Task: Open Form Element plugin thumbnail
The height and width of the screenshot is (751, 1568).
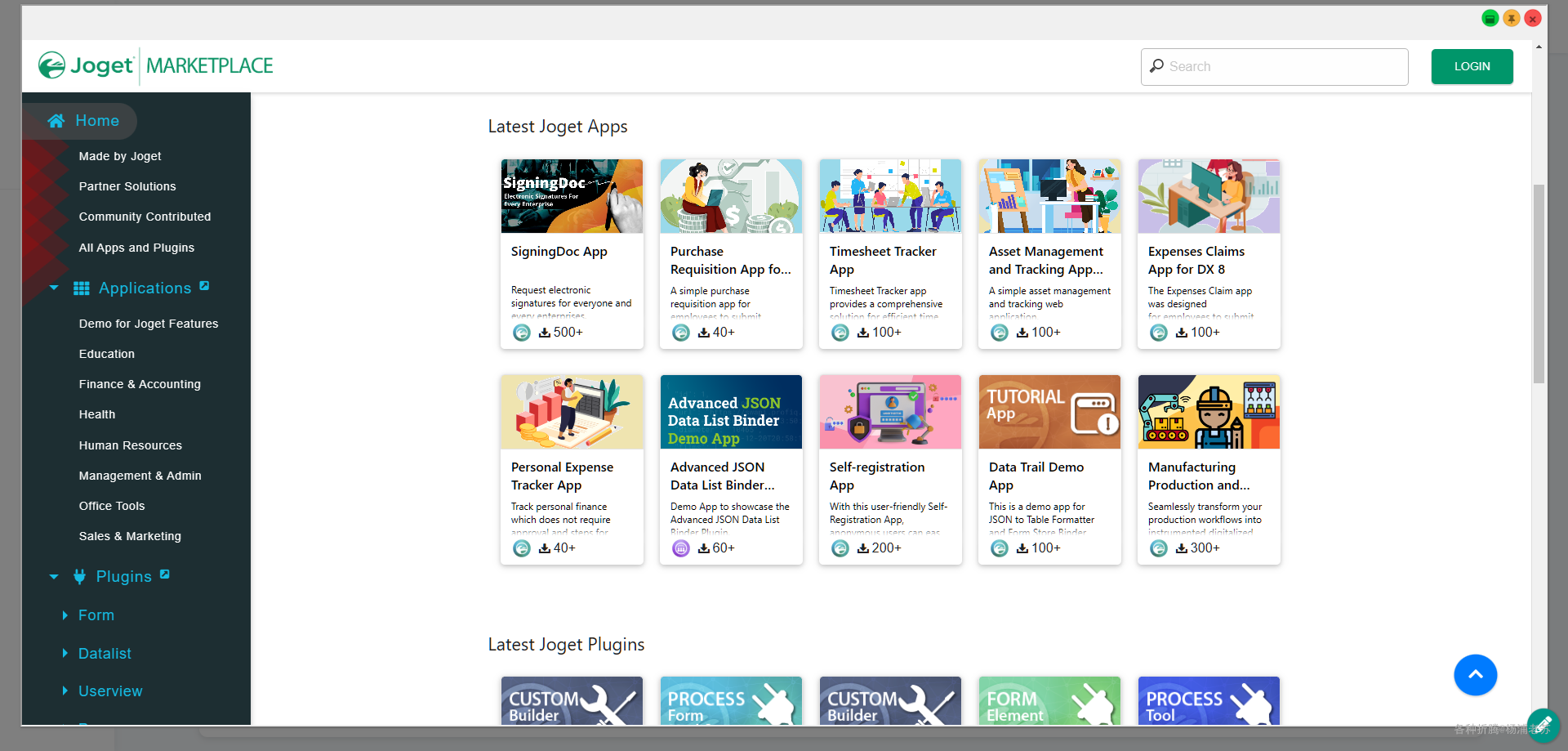Action: click(1049, 700)
